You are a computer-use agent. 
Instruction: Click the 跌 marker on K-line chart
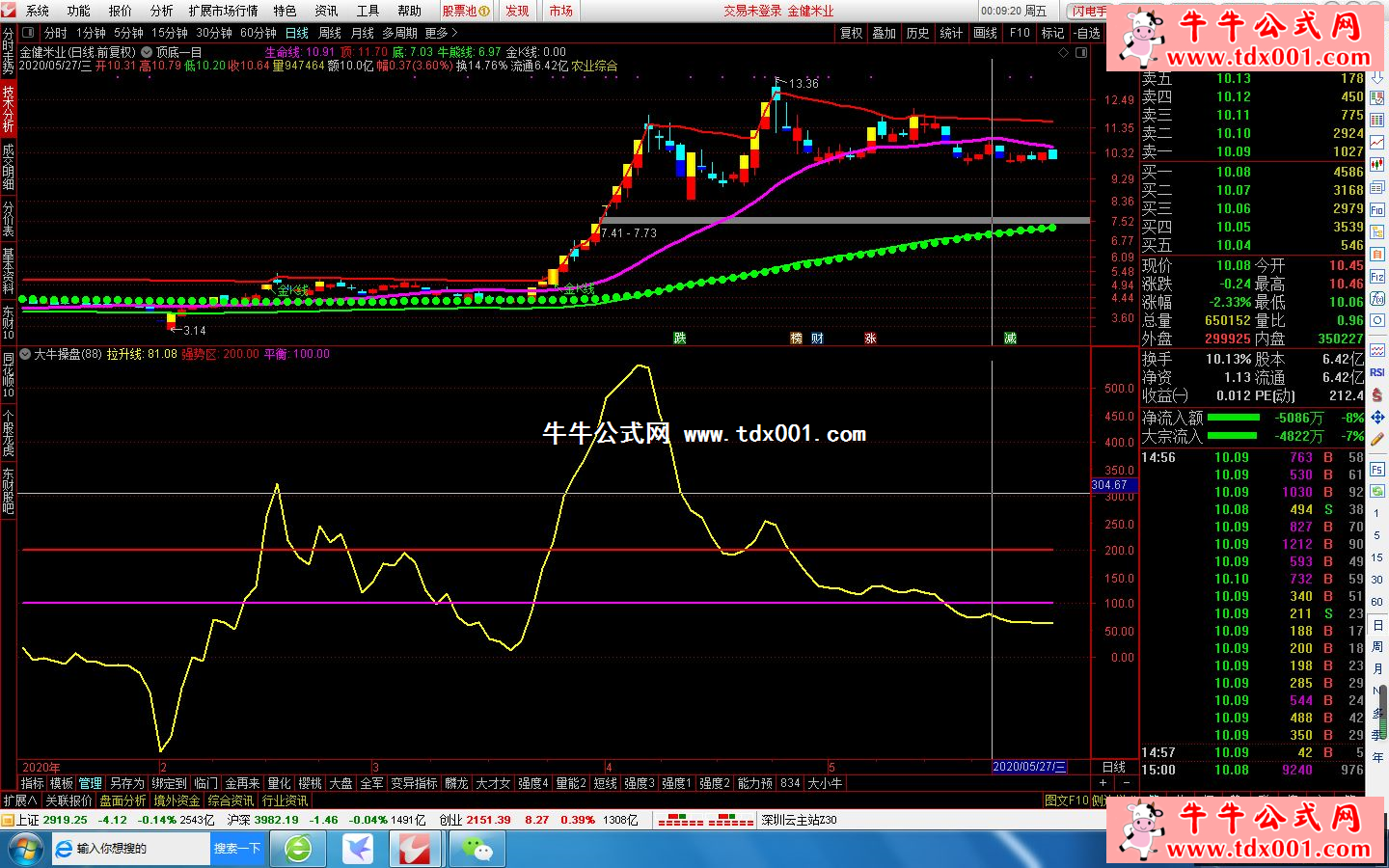pyautogui.click(x=680, y=339)
